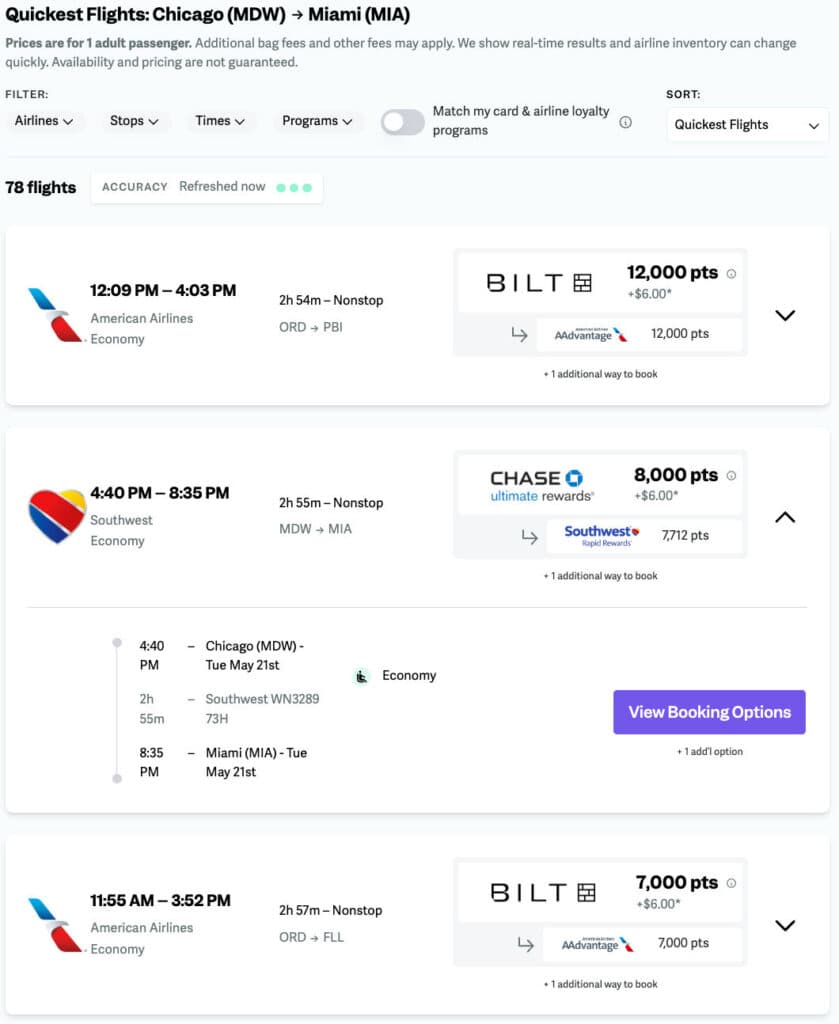Click the View Booking Options button

(709, 712)
